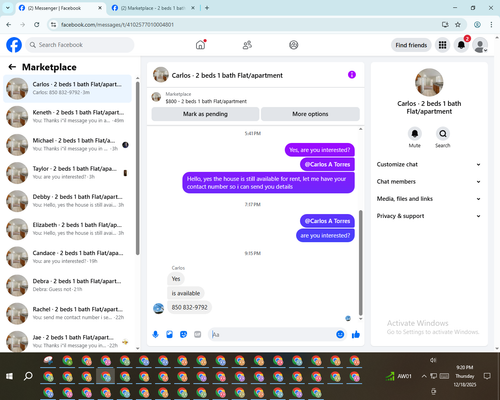Image resolution: width=500 pixels, height=400 pixels.
Task: Show hidden system tray icons
Action: pyautogui.click(x=424, y=376)
